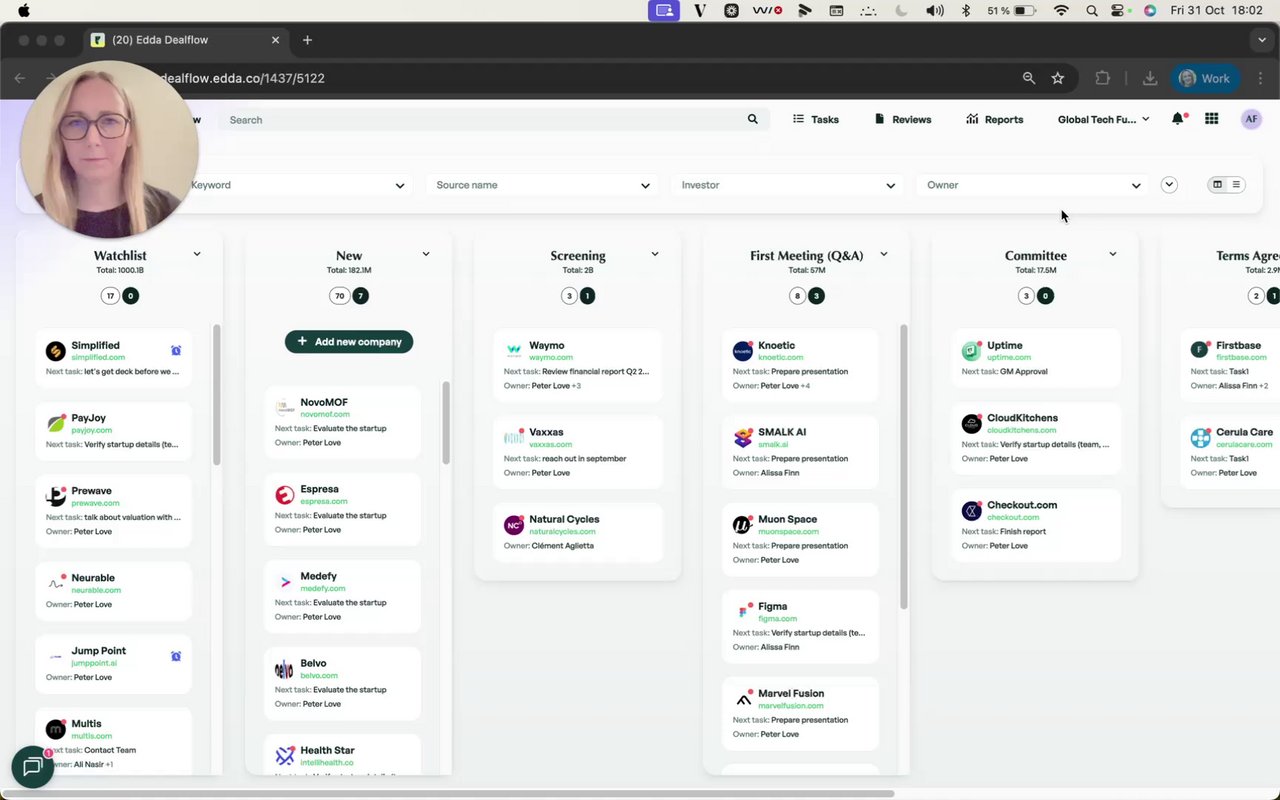The height and width of the screenshot is (800, 1280).
Task: Open the macOS volume control
Action: point(935,10)
